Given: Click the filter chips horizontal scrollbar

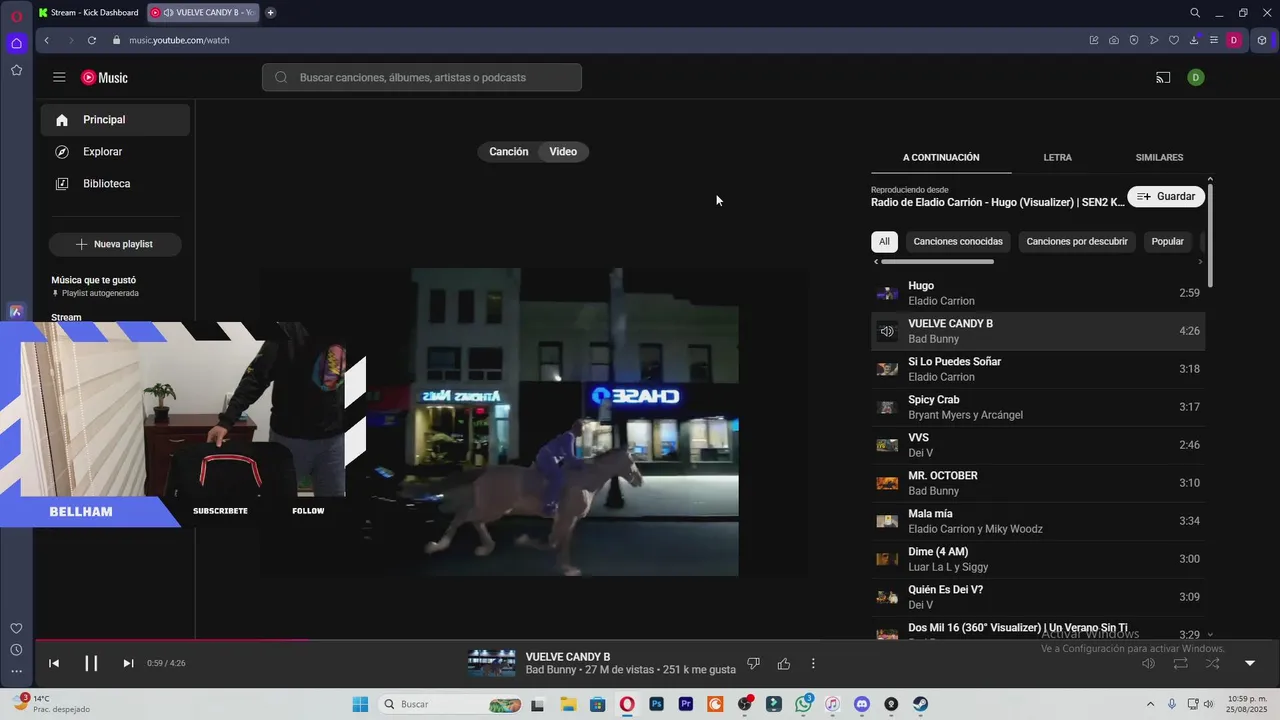Looking at the screenshot, I should (937, 262).
